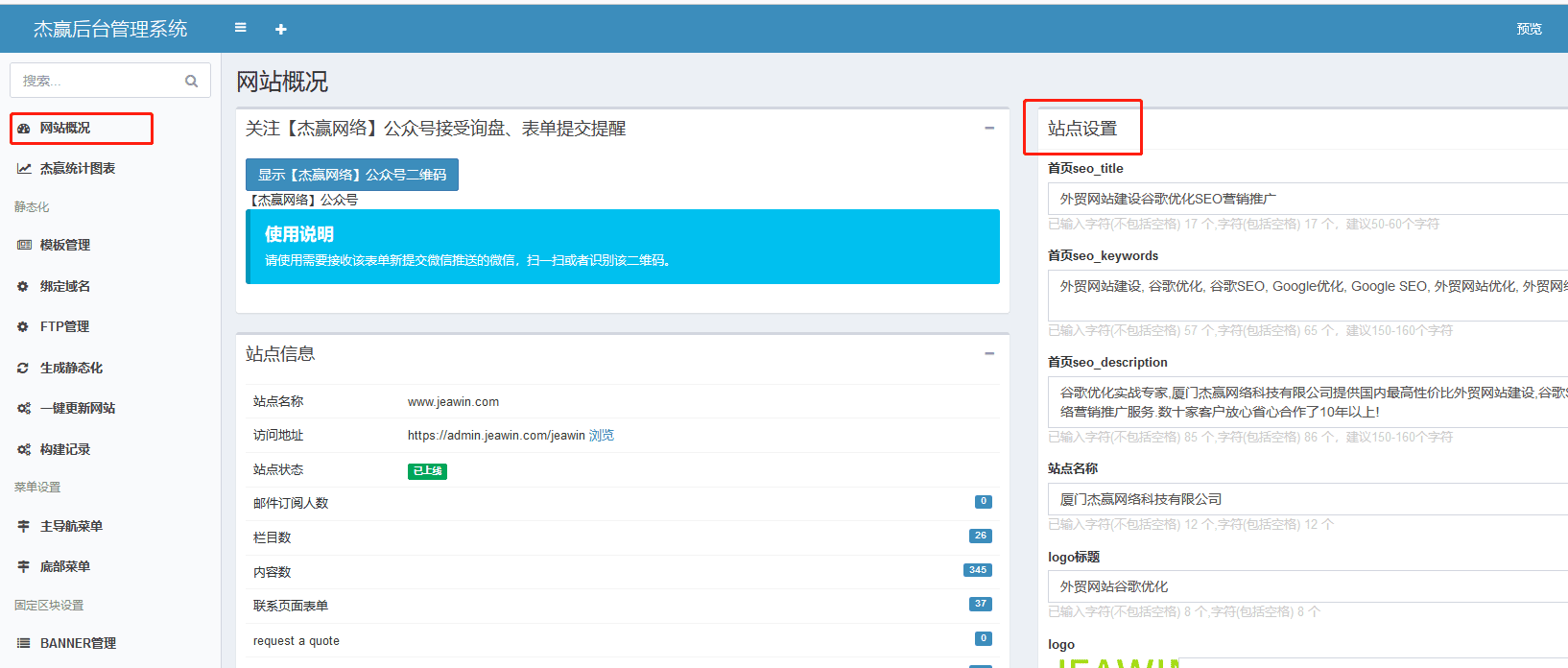This screenshot has height=668, width=1568.
Task: Click the 静态化 sidebar section label
Action: (32, 207)
